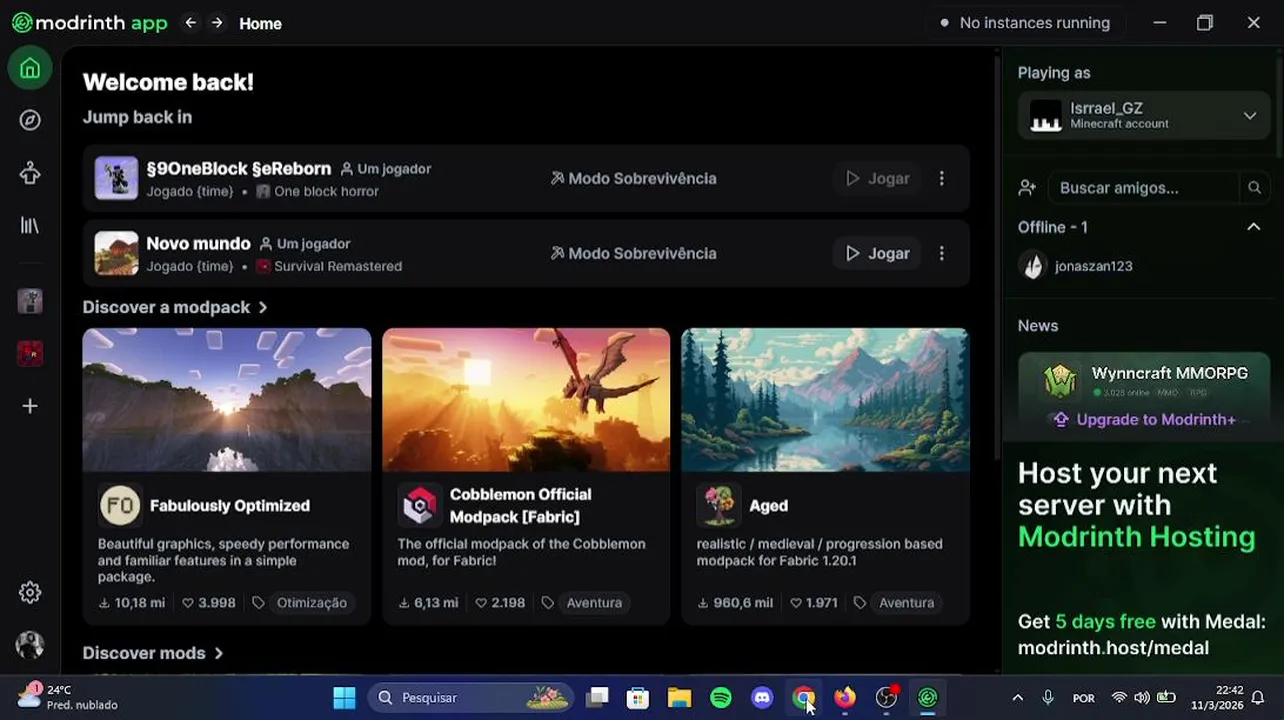Open the Discover compass sidebar icon
Viewport: 1284px width, 720px height.
click(30, 120)
